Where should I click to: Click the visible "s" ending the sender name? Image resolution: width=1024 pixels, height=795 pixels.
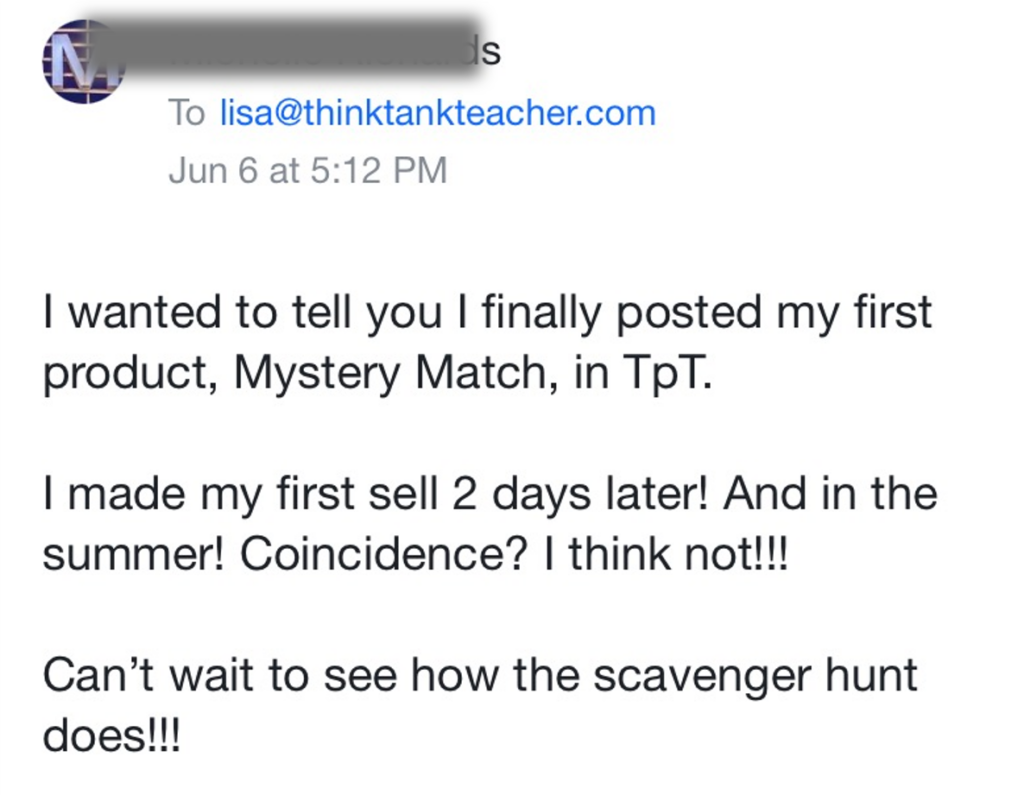pos(491,53)
